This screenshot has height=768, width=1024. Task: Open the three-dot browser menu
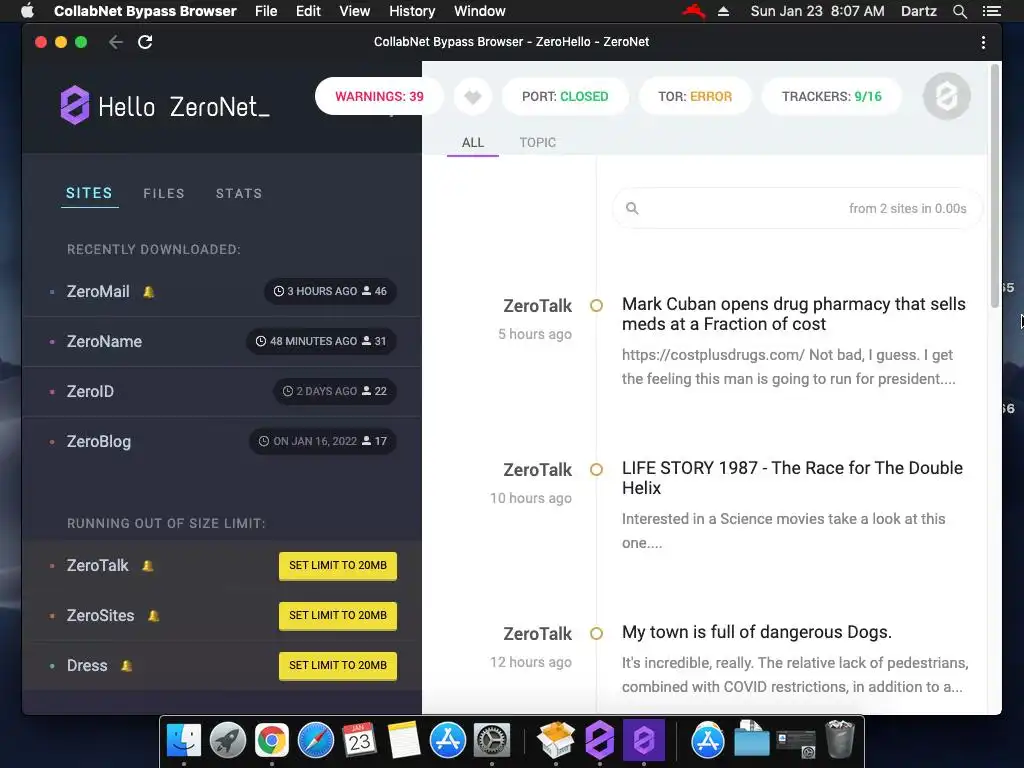coord(983,42)
